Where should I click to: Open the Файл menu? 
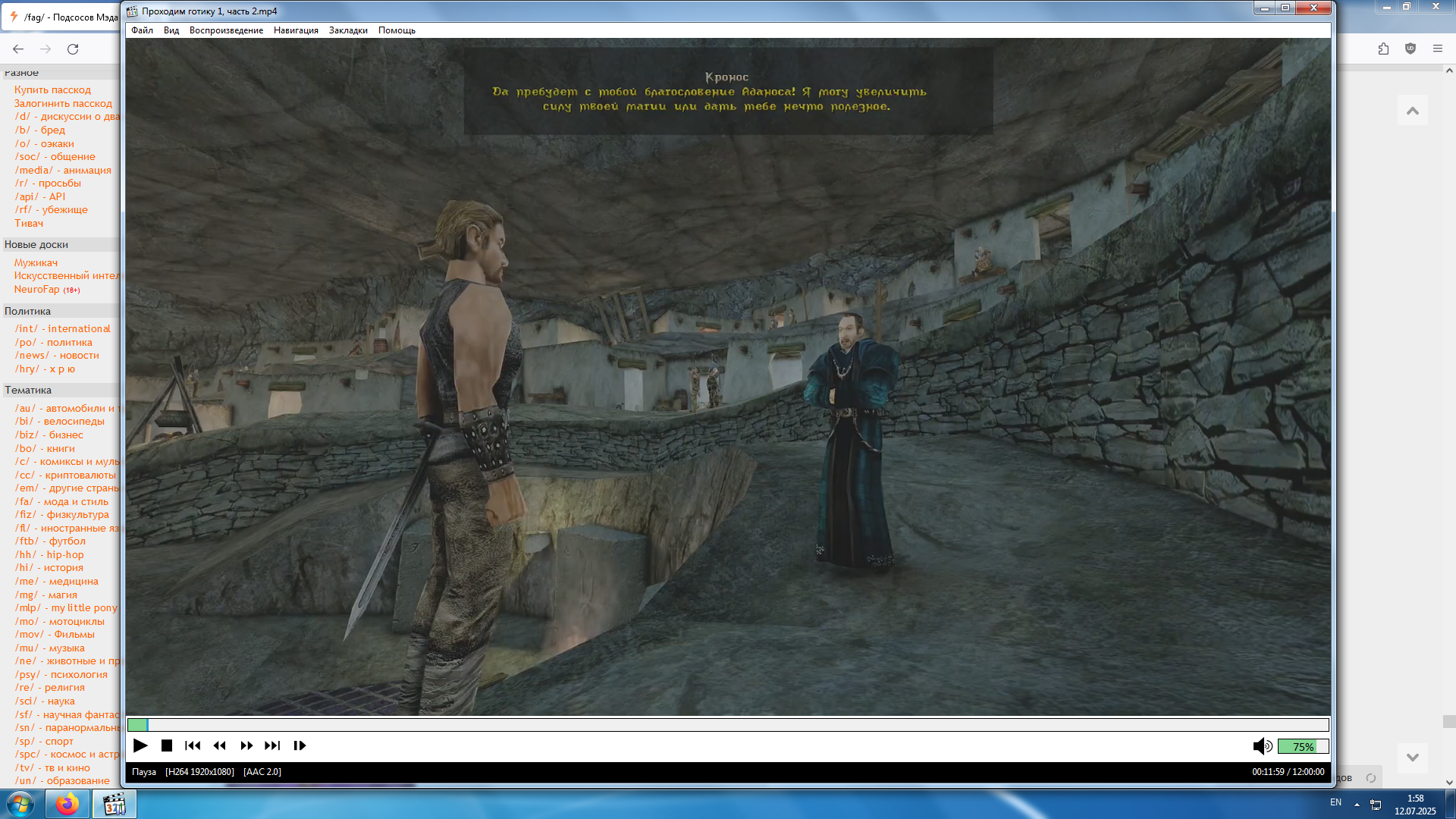pyautogui.click(x=142, y=30)
